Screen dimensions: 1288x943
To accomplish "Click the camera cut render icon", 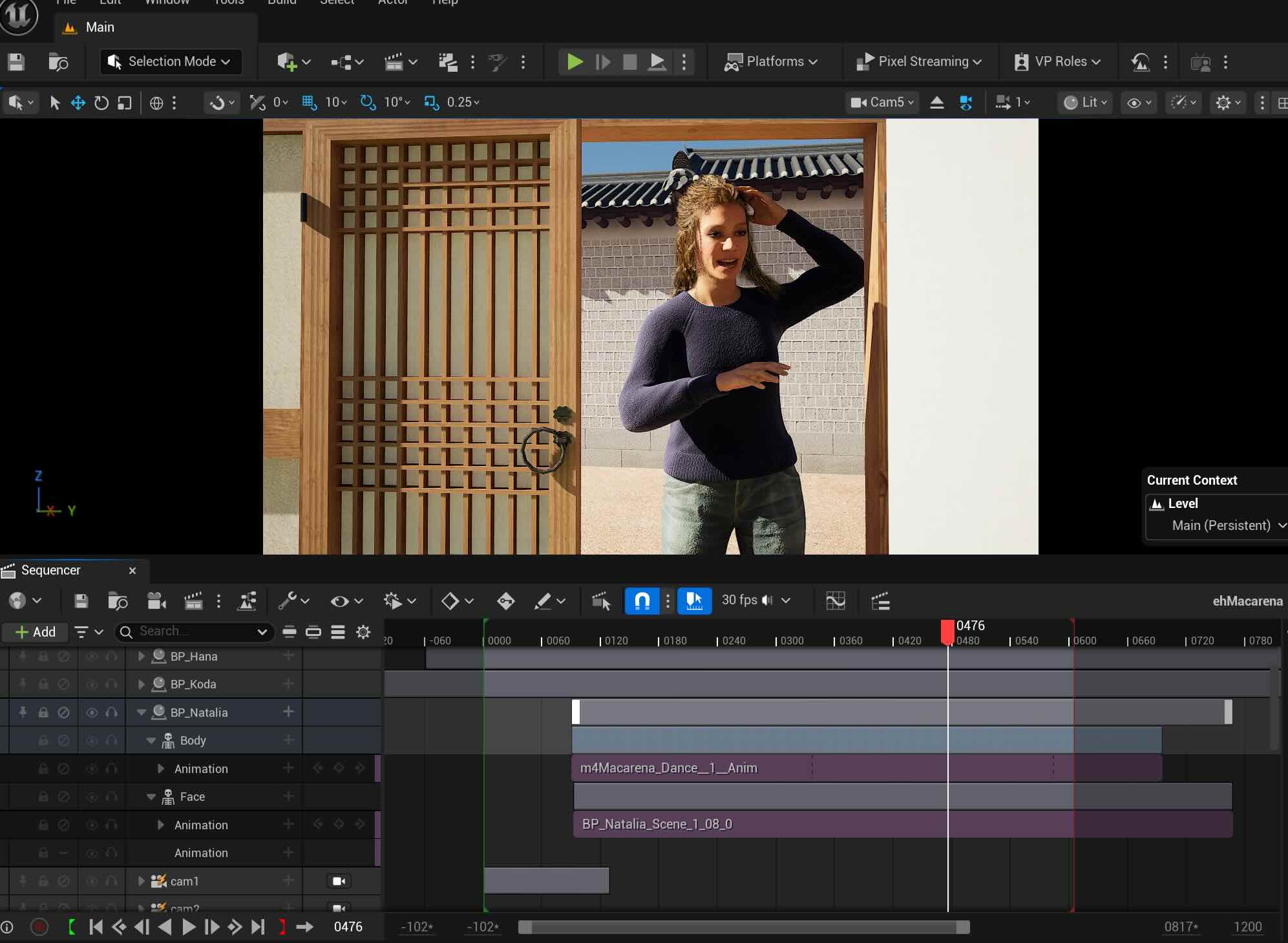I will 193,601.
